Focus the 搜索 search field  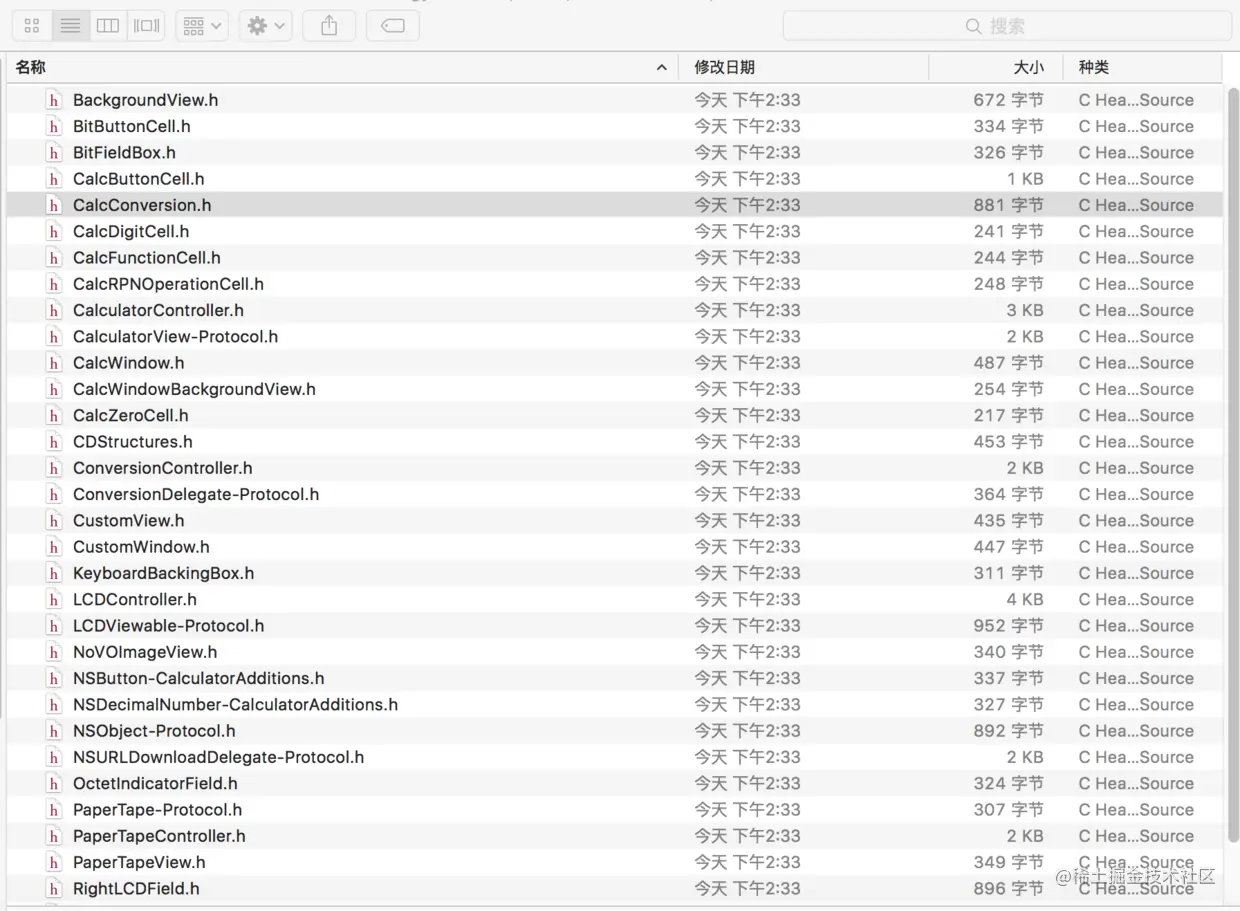click(1007, 26)
